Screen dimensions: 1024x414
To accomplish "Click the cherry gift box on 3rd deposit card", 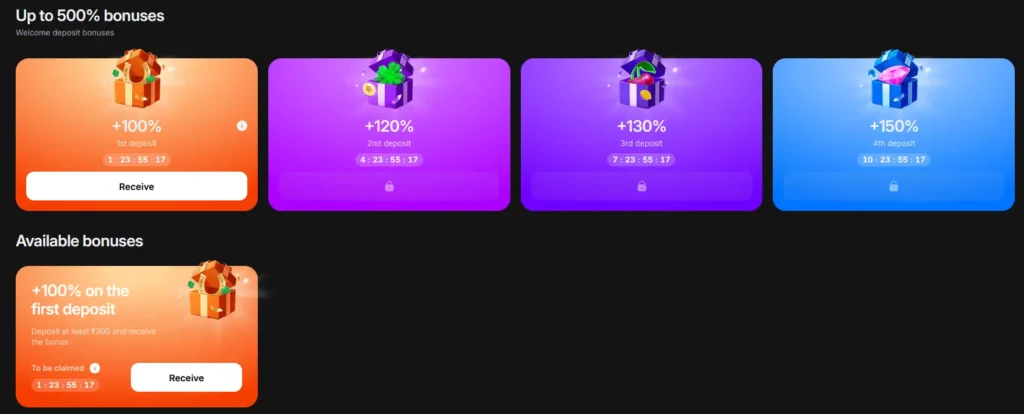I will click(641, 79).
